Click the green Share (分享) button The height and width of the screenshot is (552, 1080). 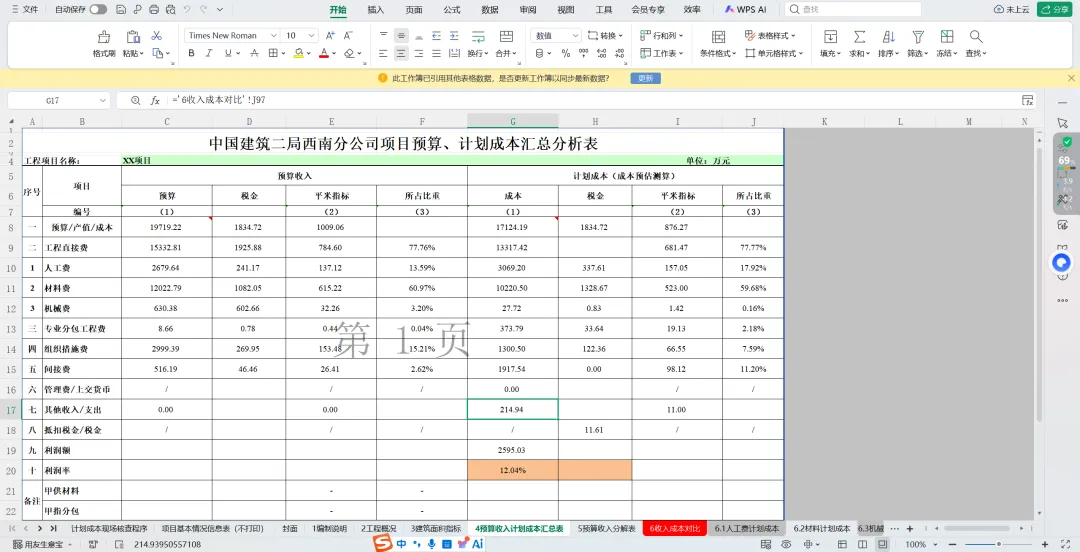pos(1055,9)
